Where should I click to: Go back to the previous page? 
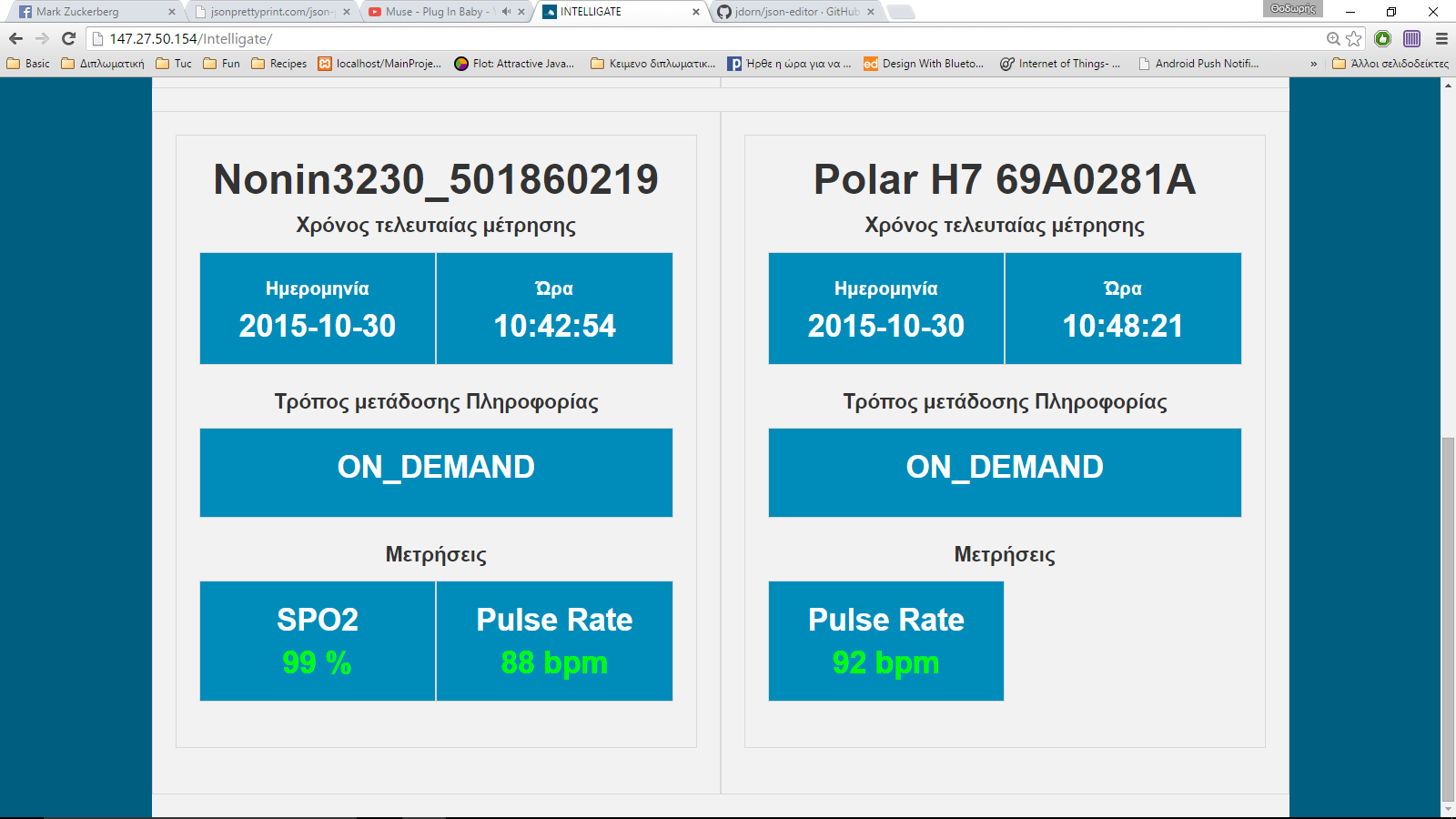coord(15,38)
